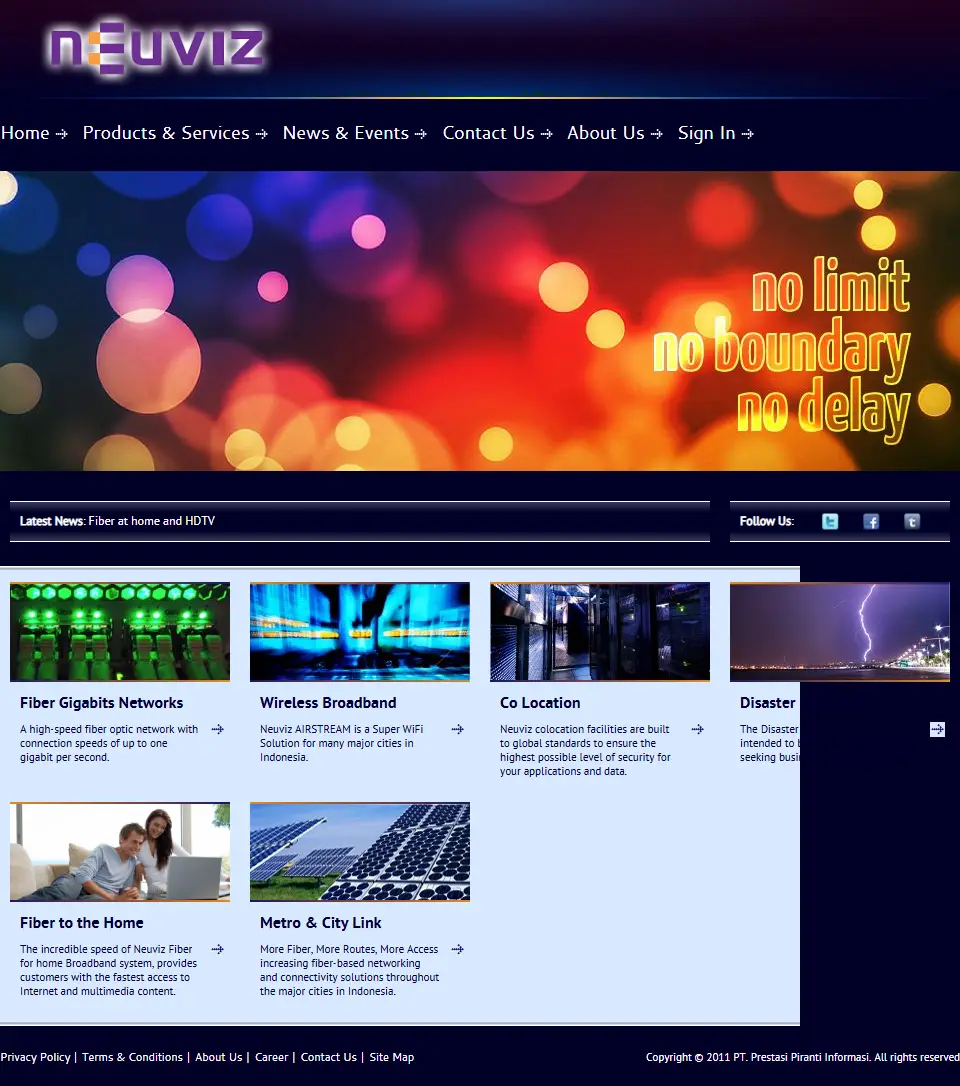The width and height of the screenshot is (960, 1086).
Task: Click the Co Location server room thumbnail
Action: coord(600,632)
